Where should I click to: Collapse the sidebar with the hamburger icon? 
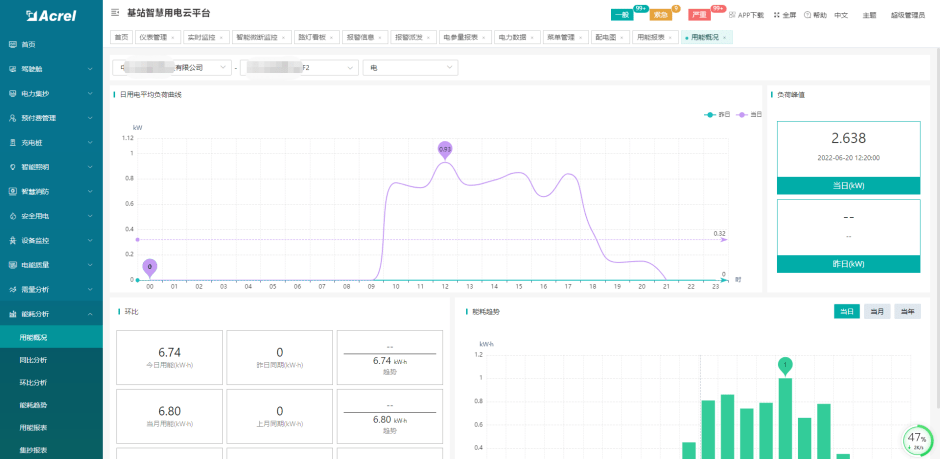coord(116,14)
